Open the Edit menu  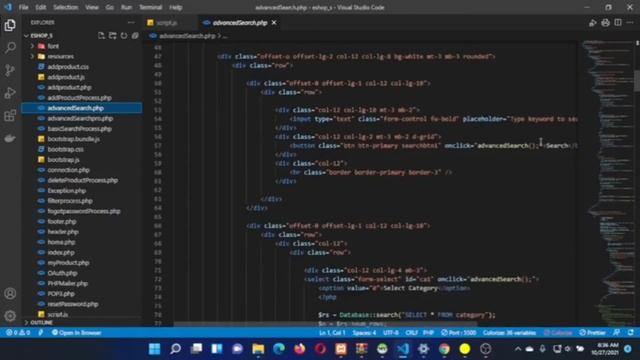pyautogui.click(x=40, y=7)
